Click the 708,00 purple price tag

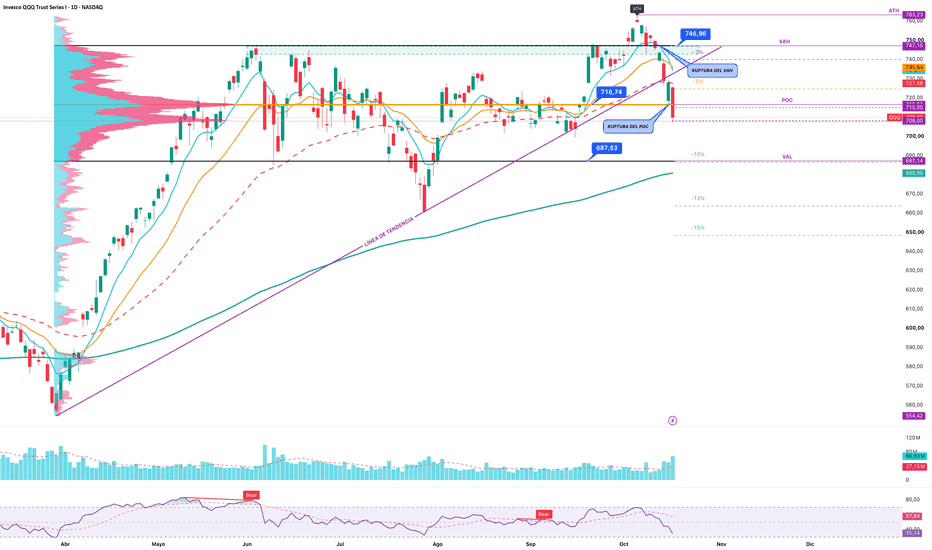tap(913, 121)
